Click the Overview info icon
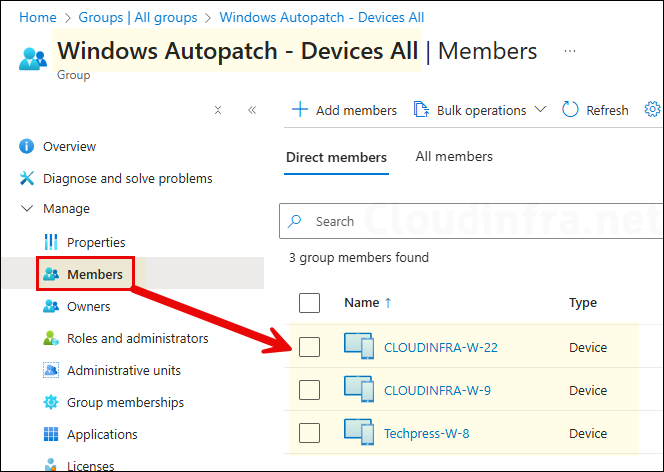This screenshot has height=472, width=664. click(x=26, y=147)
